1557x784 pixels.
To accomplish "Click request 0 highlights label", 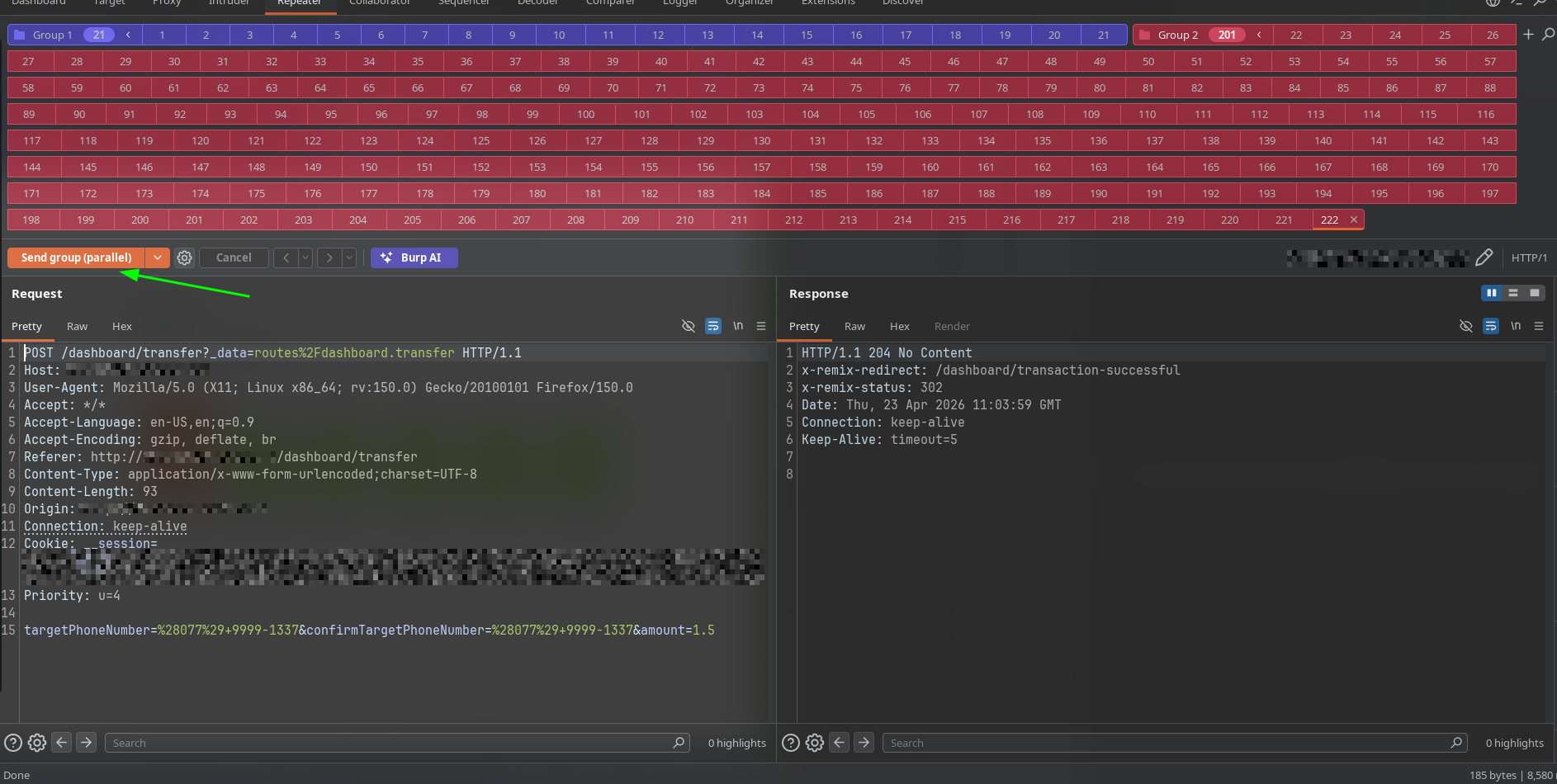I will coord(736,743).
